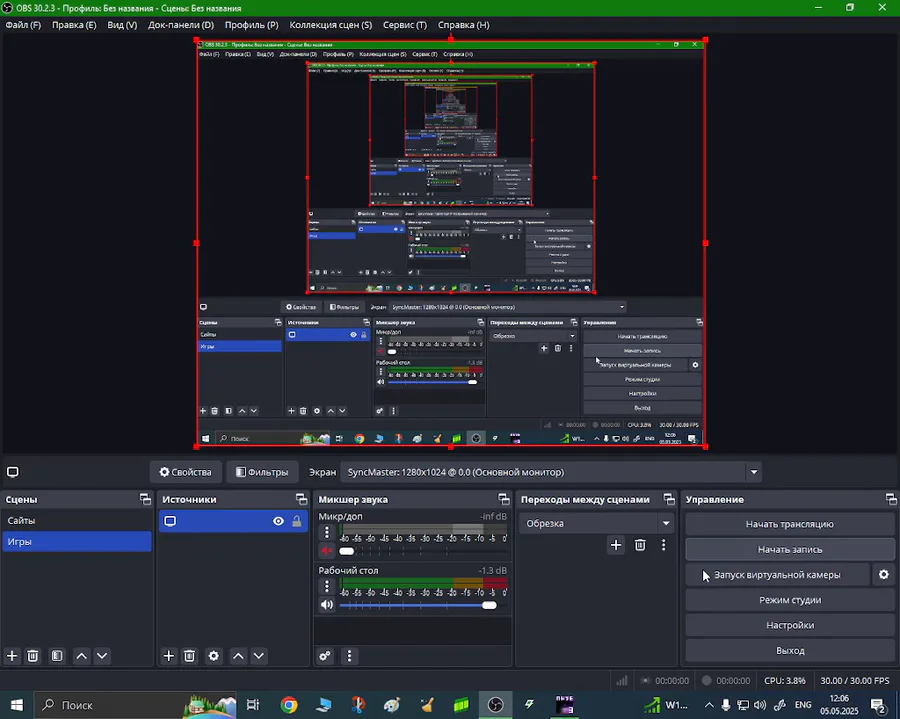900x719 pixels.
Task: Open the Справка menu
Action: click(464, 25)
